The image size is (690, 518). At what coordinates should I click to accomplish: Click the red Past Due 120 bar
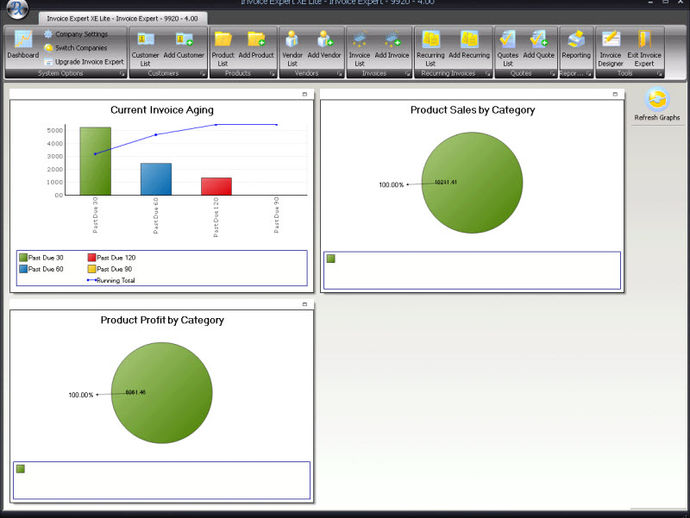[217, 186]
